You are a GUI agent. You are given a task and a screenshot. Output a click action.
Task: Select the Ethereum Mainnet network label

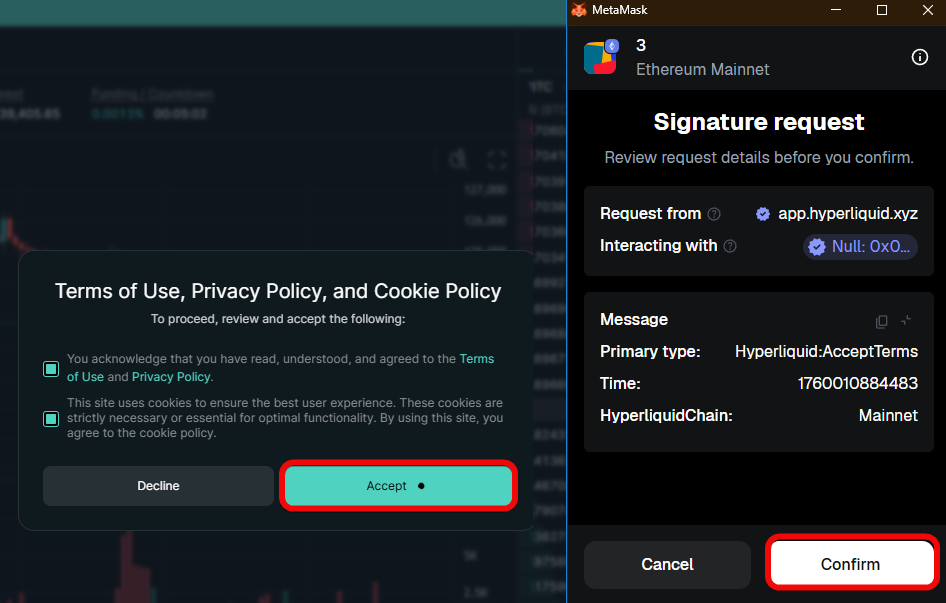[702, 70]
